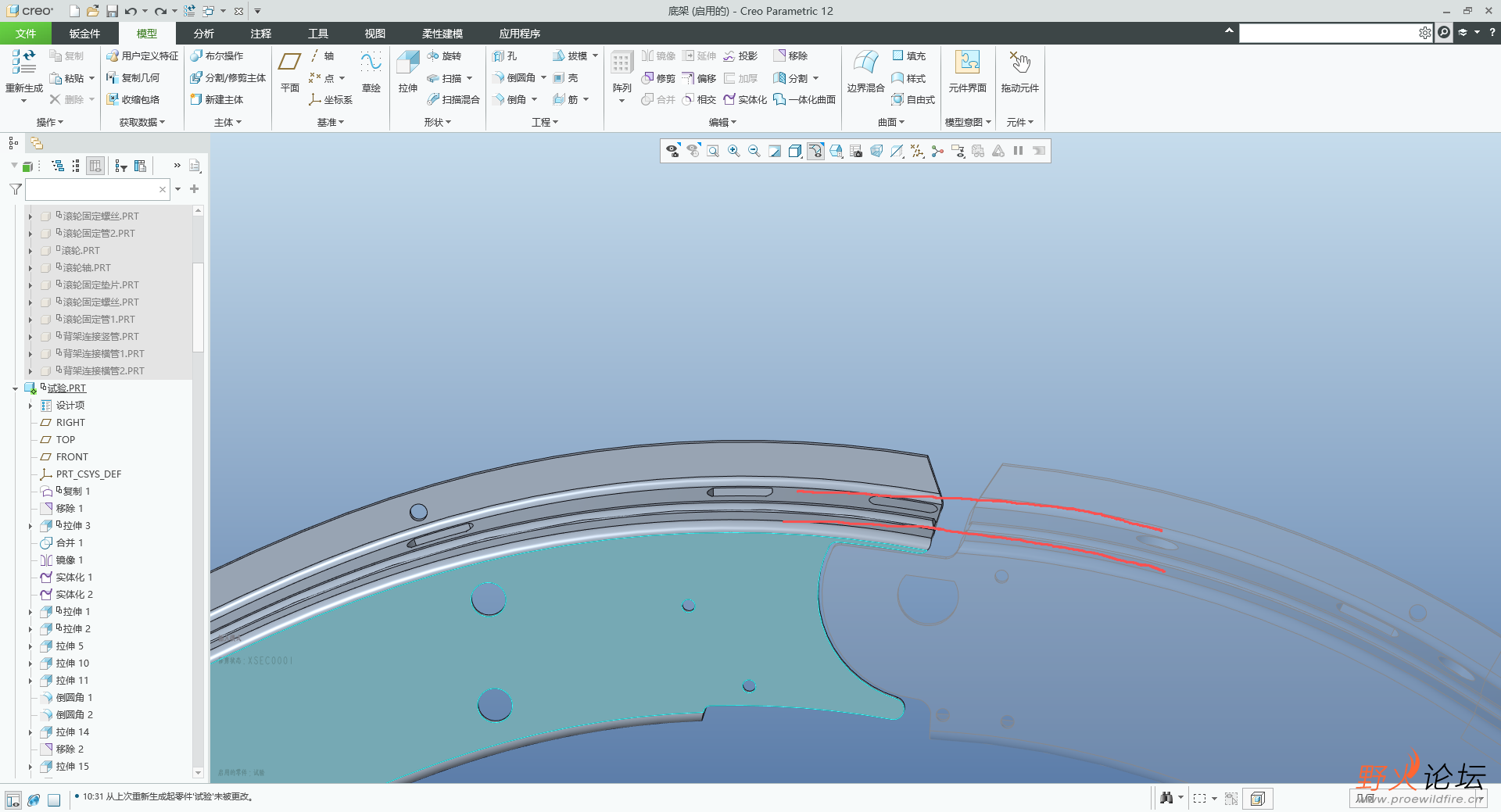Switch to the 分析 ribbon tab
The image size is (1501, 812).
point(203,34)
